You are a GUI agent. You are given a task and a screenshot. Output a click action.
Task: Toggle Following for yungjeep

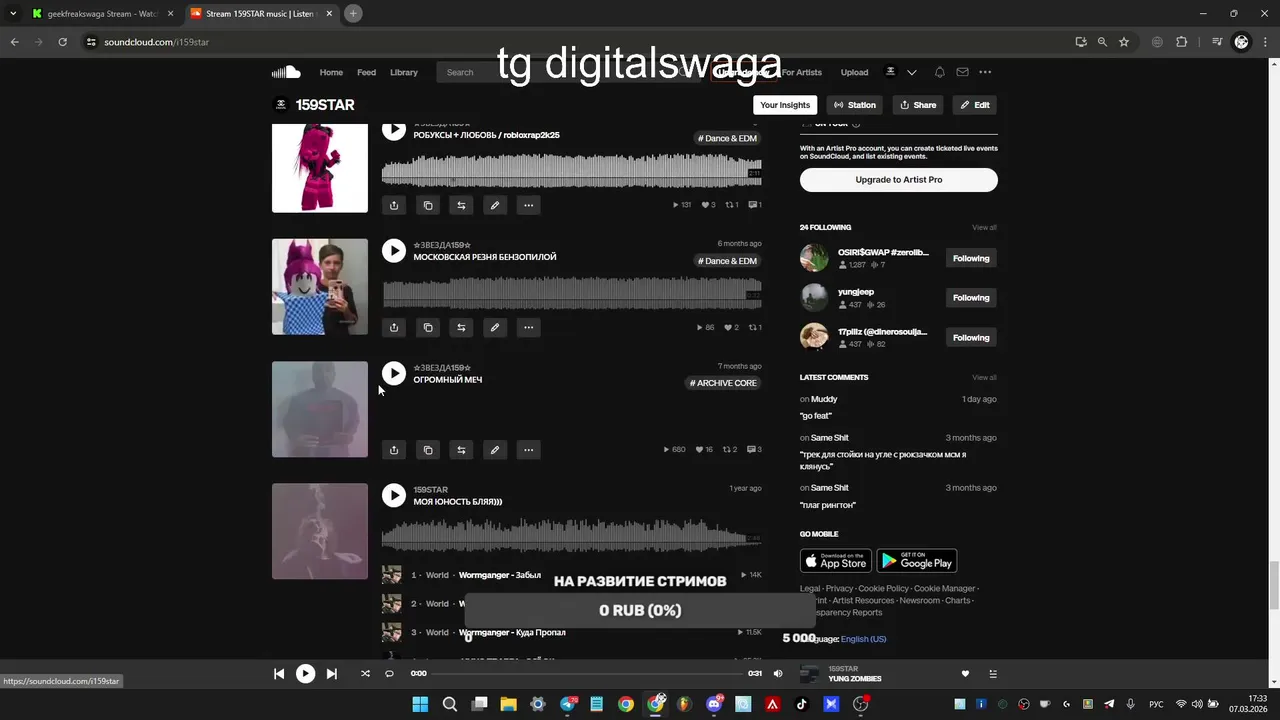971,298
